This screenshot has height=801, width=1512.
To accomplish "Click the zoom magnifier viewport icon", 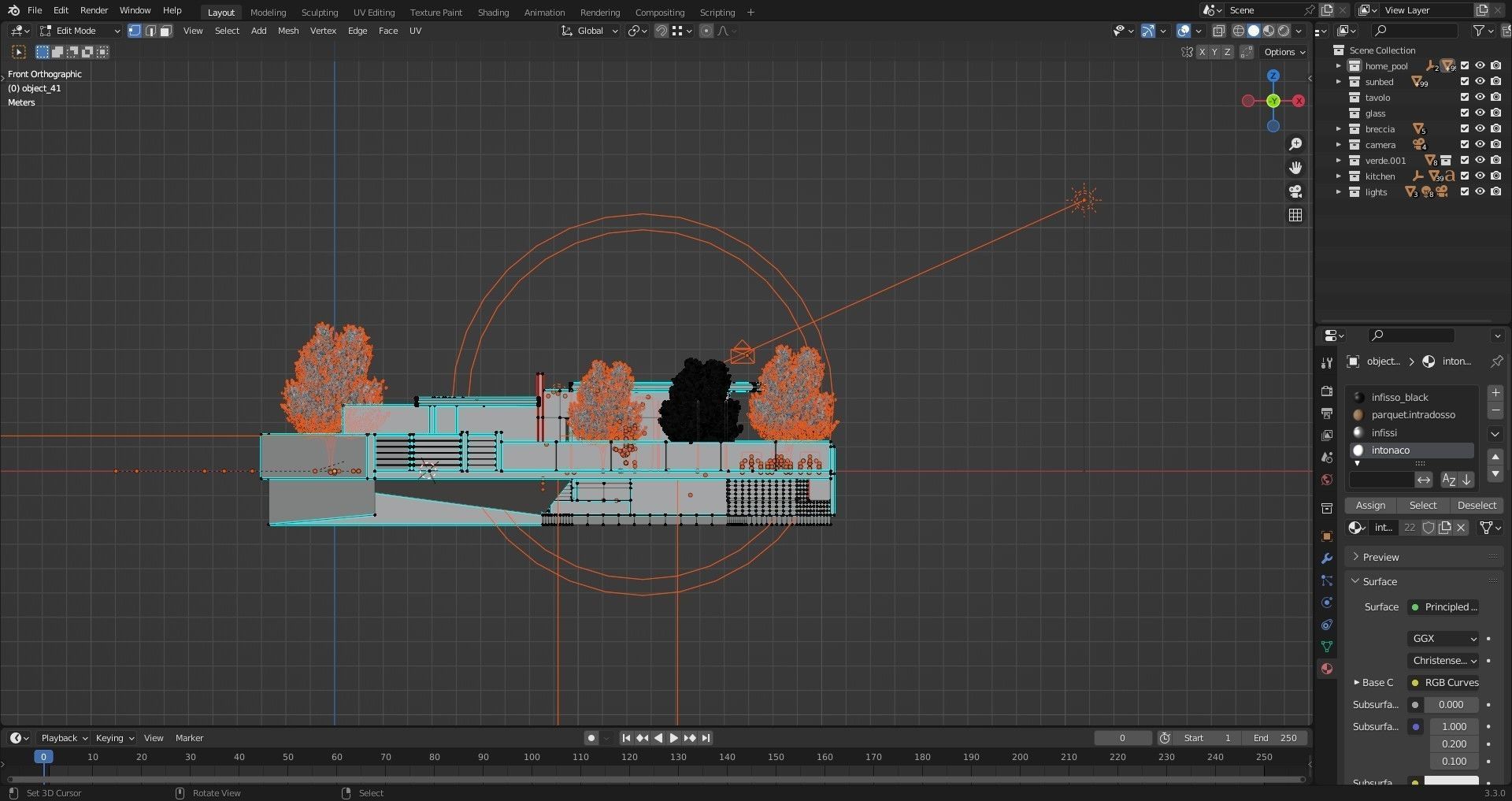I will [x=1295, y=144].
